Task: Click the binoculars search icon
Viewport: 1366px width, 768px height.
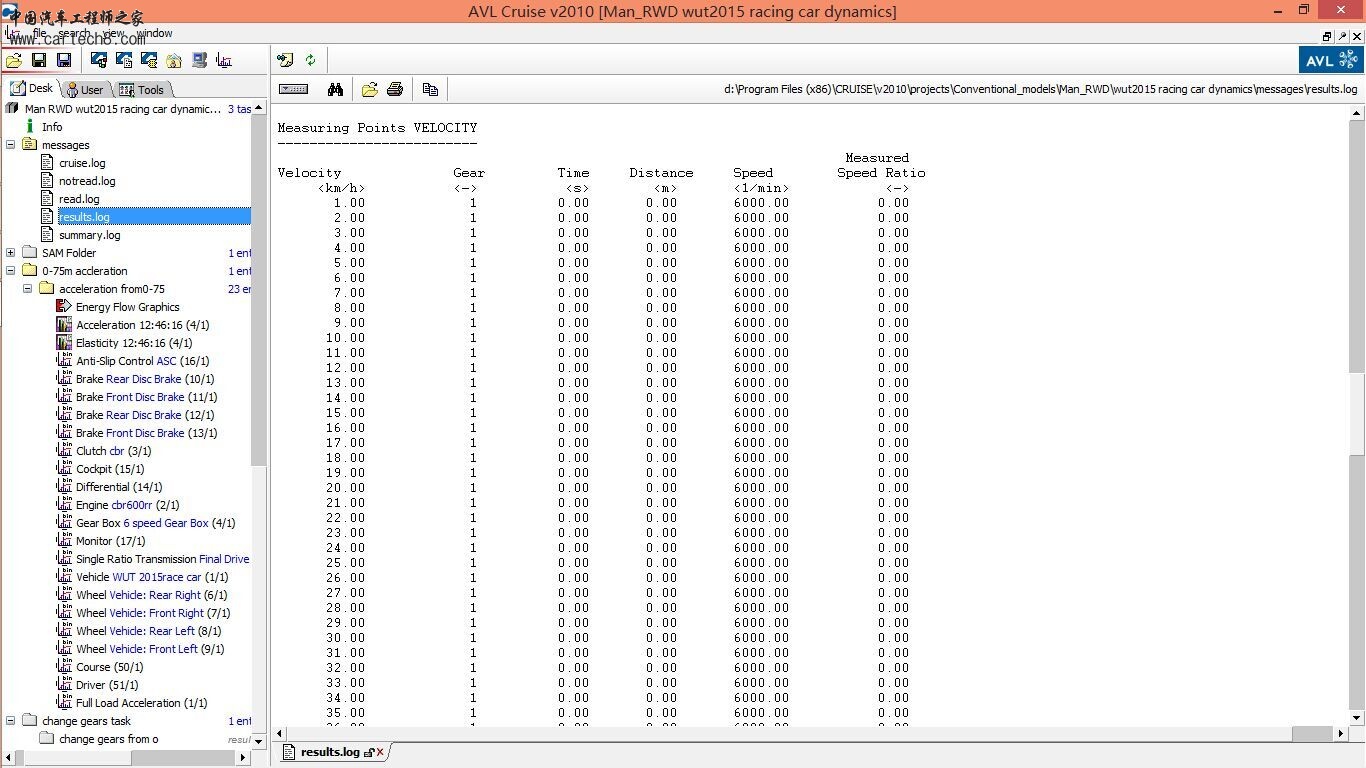Action: (335, 89)
